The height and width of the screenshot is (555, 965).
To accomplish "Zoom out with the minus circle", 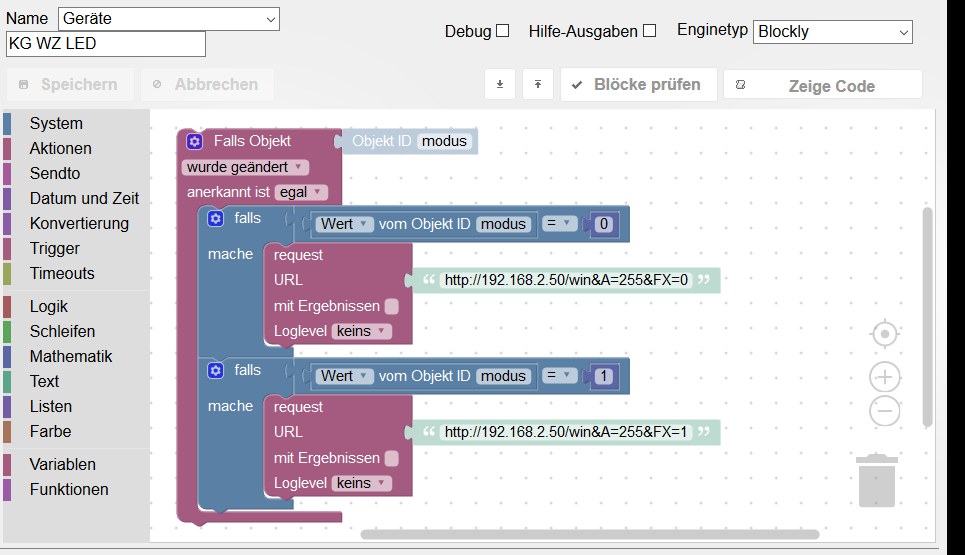I will 885,410.
